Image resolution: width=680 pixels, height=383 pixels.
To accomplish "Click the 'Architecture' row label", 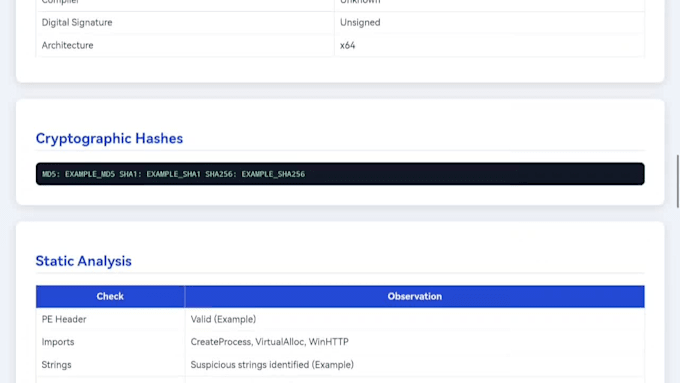I will [67, 46].
